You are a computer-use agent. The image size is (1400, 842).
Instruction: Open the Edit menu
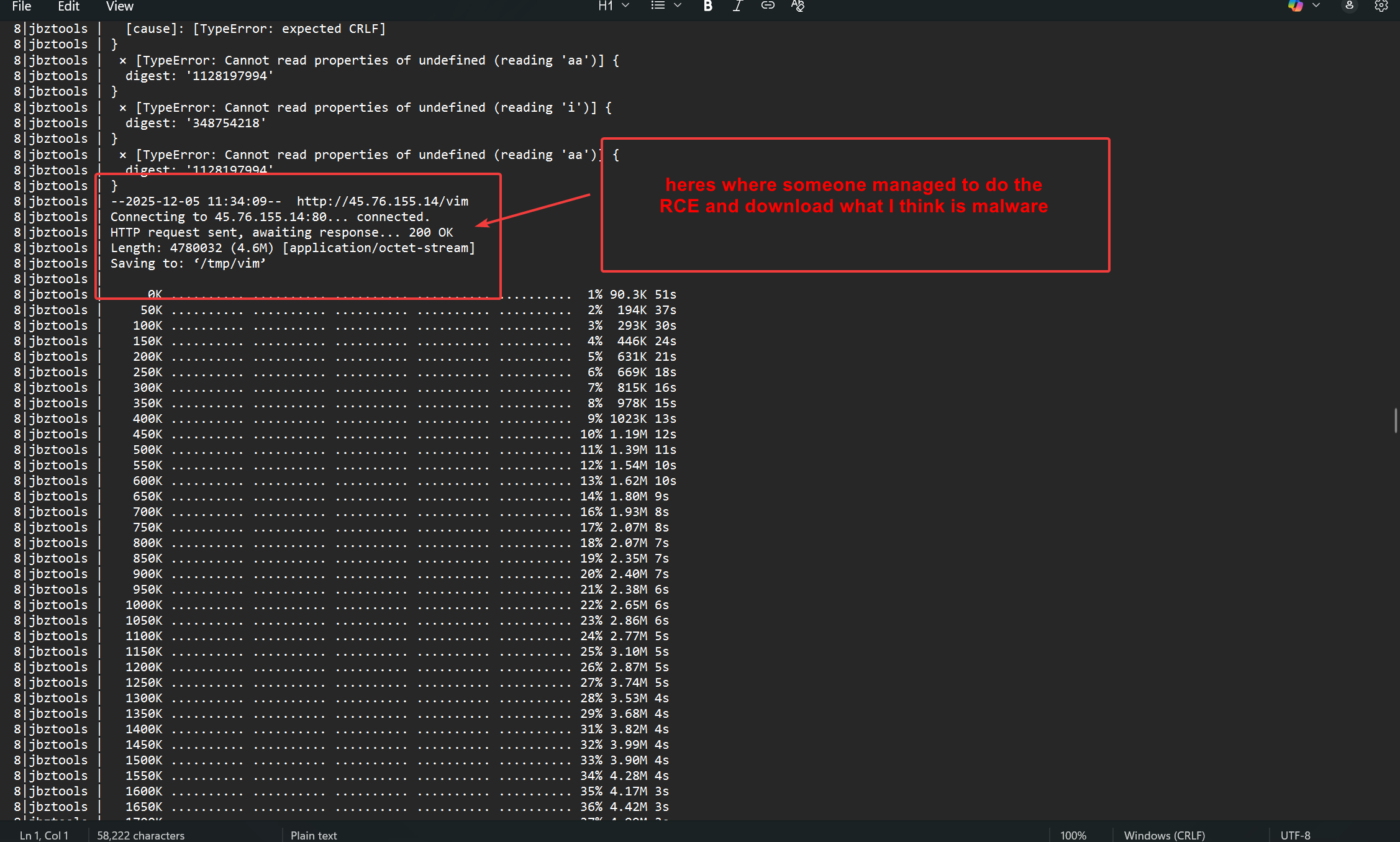click(x=68, y=6)
